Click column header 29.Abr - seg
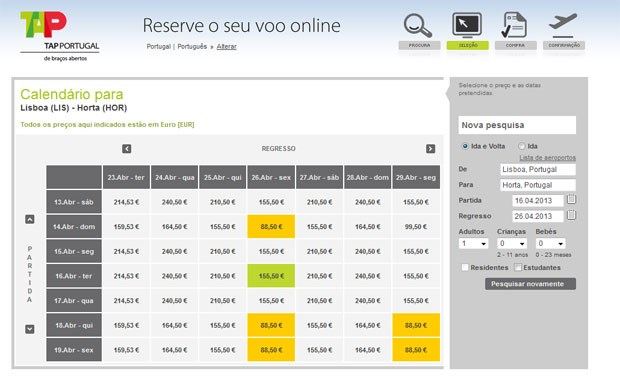This screenshot has height=377, width=620. coord(416,177)
